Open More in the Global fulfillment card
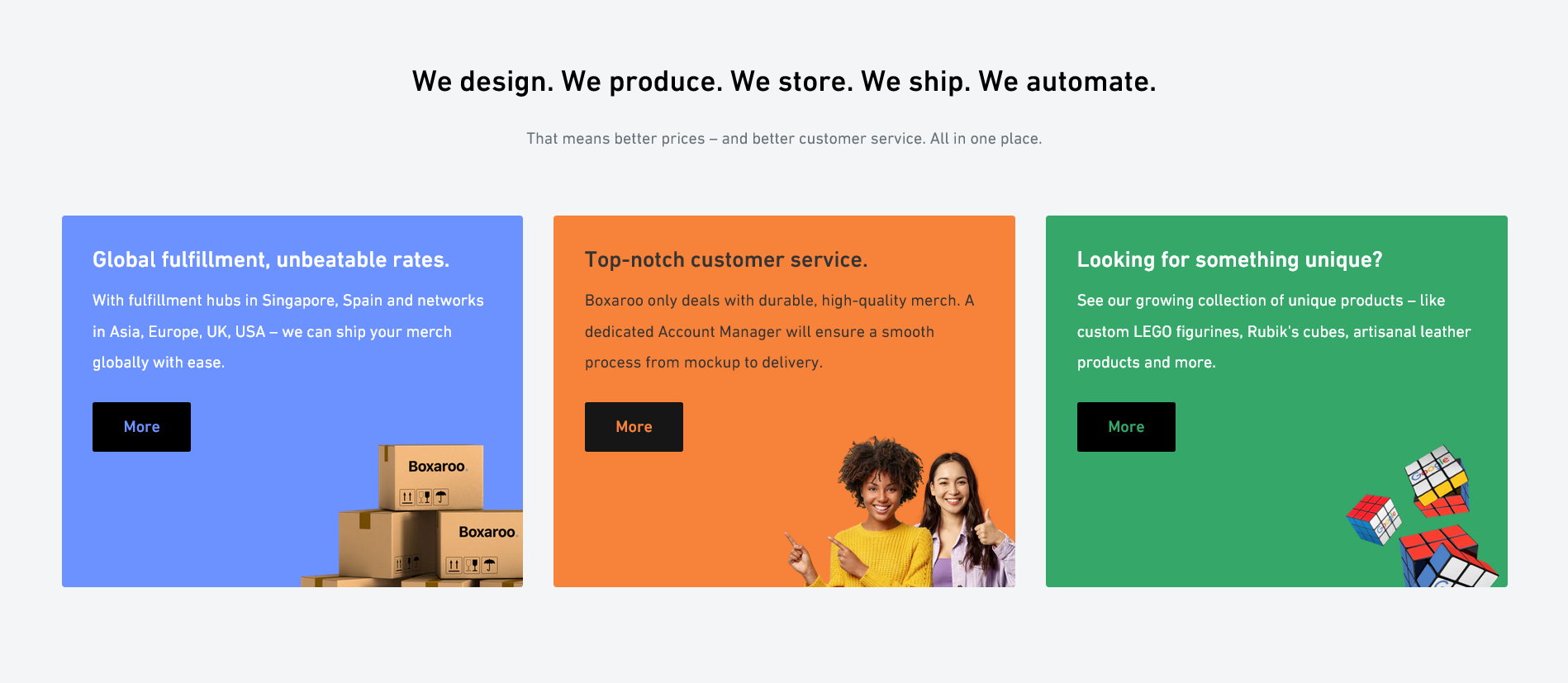 coord(141,427)
